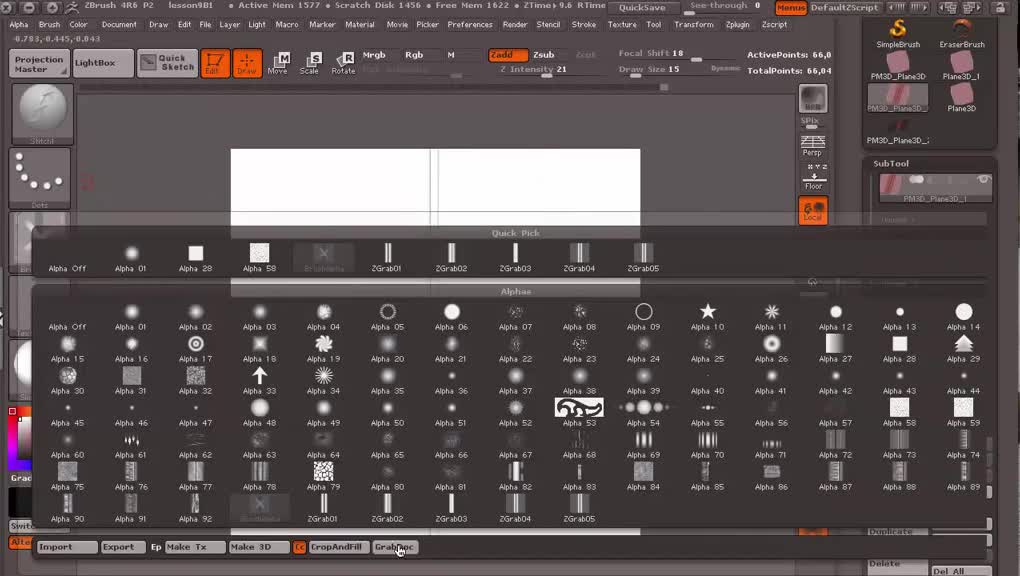Toggle Local transformations button
This screenshot has height=576, width=1020.
813,210
